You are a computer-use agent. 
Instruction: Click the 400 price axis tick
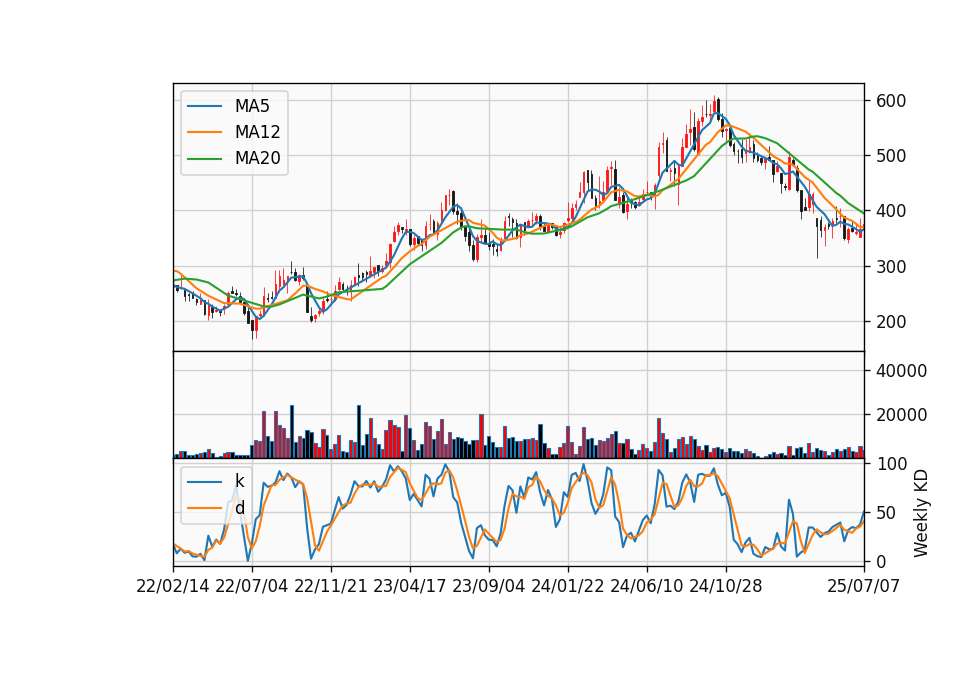891,211
